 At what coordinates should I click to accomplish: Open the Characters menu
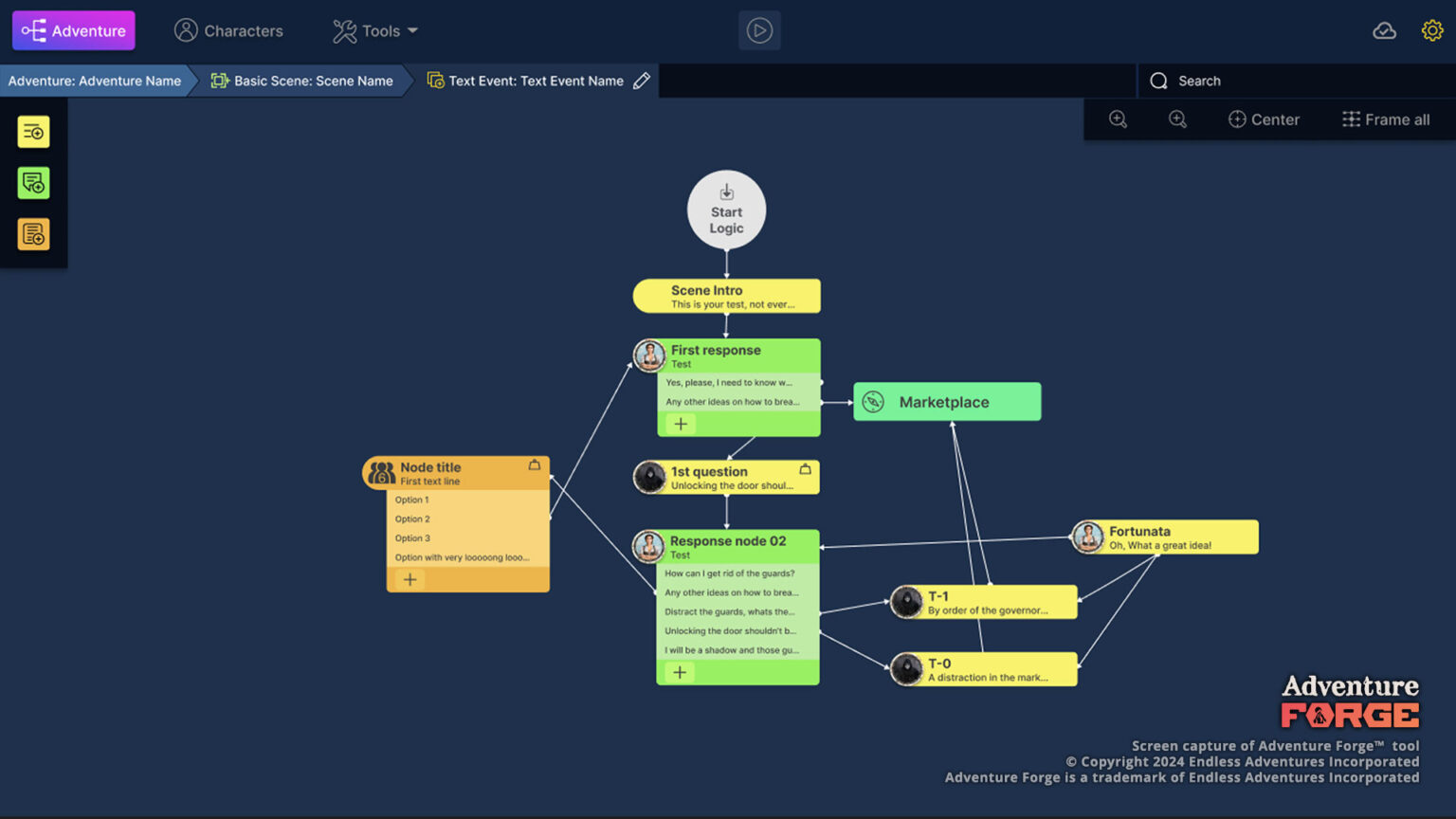click(x=228, y=31)
